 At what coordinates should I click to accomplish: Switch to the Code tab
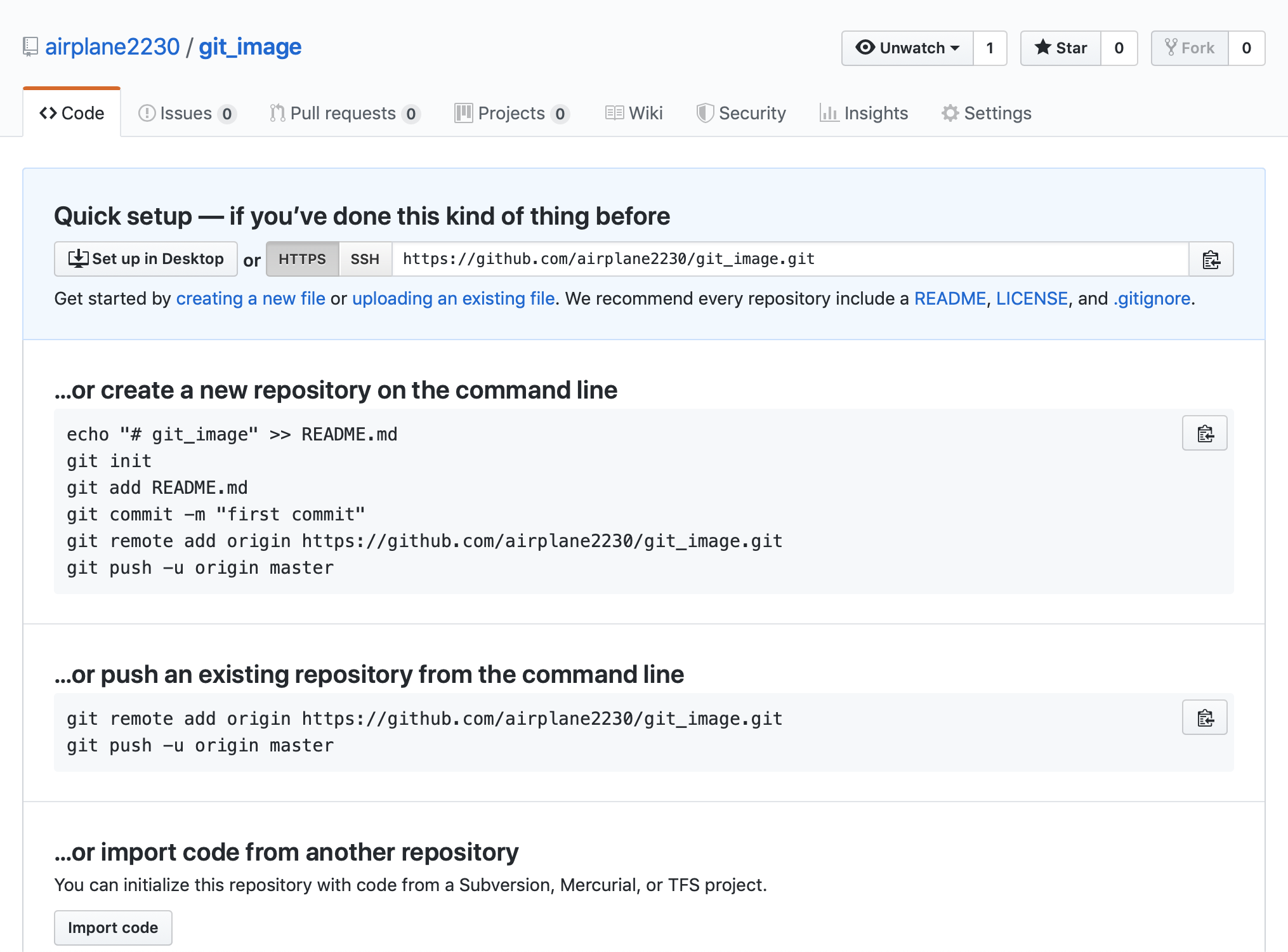tap(72, 113)
